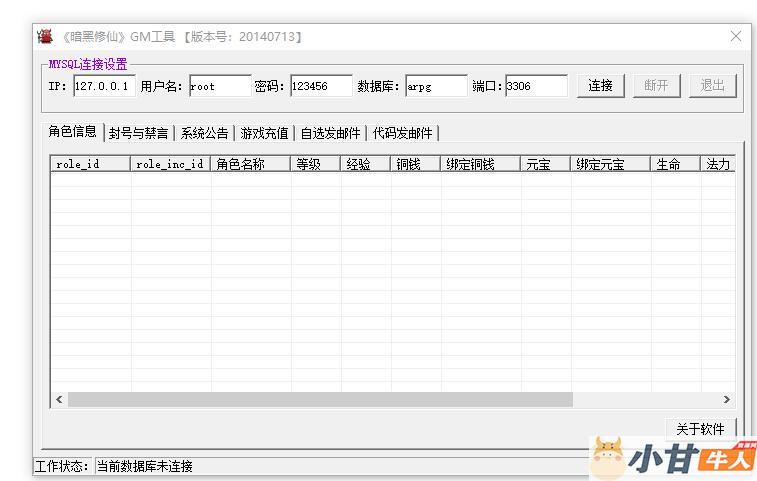Click the 端口 field showing 3306
This screenshot has width=757, height=481.
(x=535, y=86)
